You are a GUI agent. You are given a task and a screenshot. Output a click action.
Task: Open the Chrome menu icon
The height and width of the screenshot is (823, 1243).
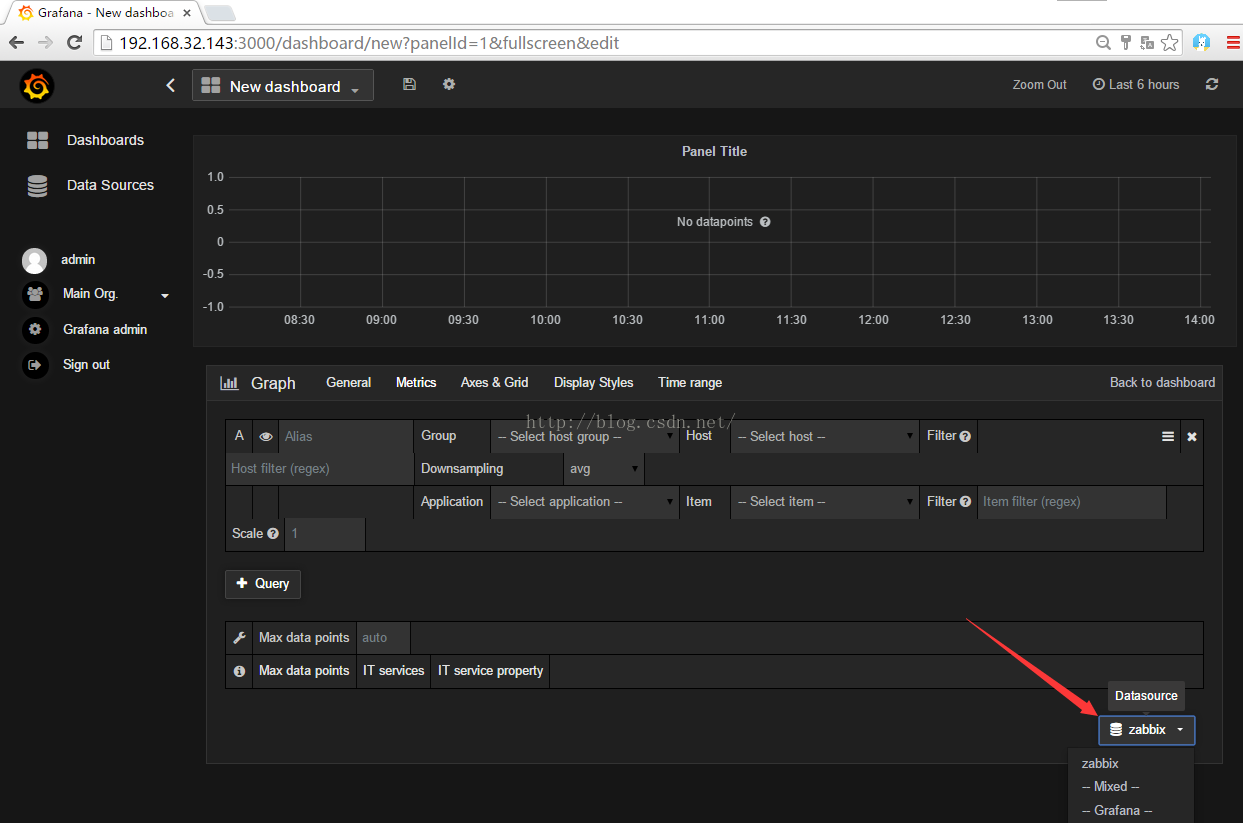pyautogui.click(x=1234, y=42)
